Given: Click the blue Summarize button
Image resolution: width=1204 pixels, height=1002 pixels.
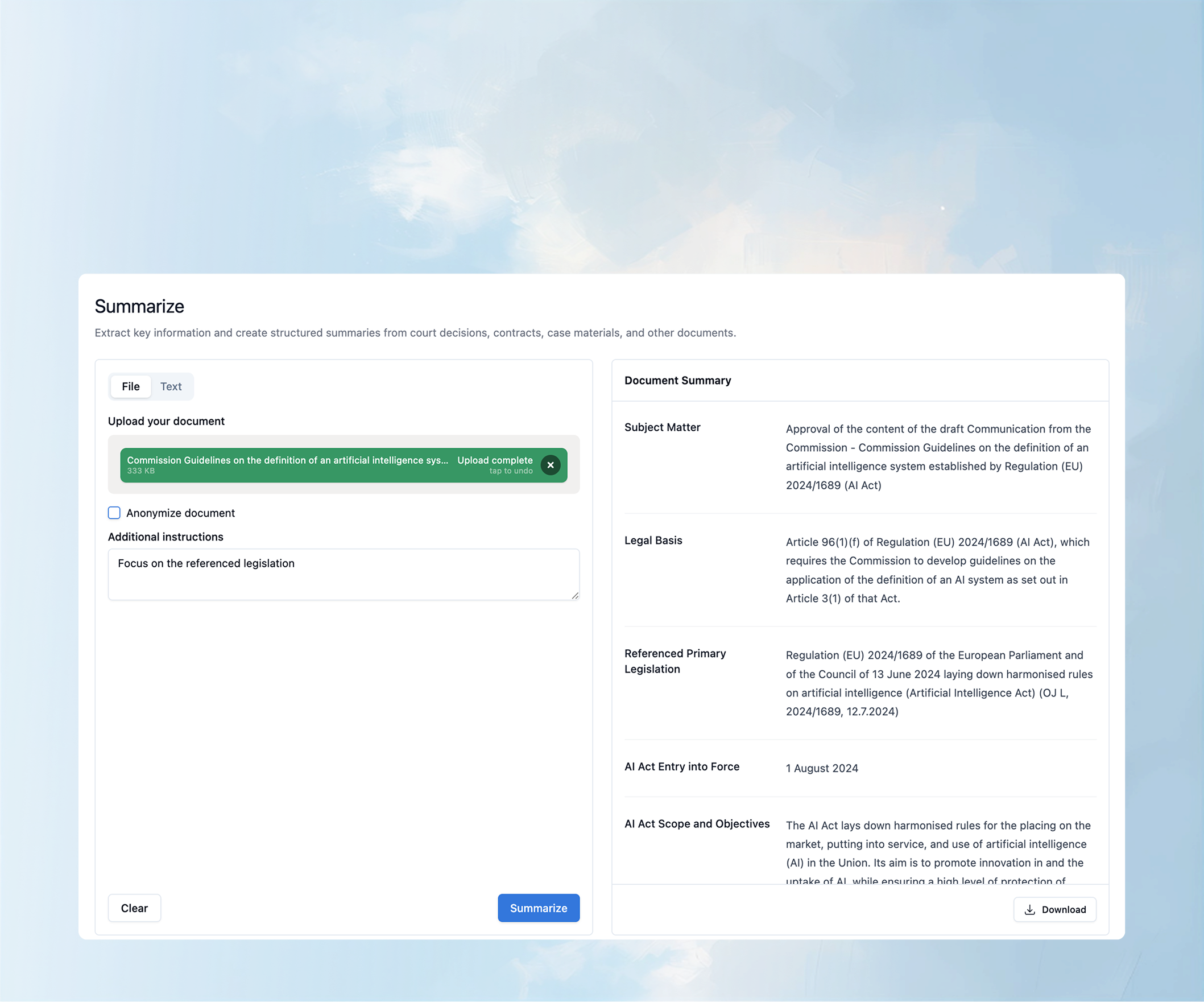Looking at the screenshot, I should 538,908.
